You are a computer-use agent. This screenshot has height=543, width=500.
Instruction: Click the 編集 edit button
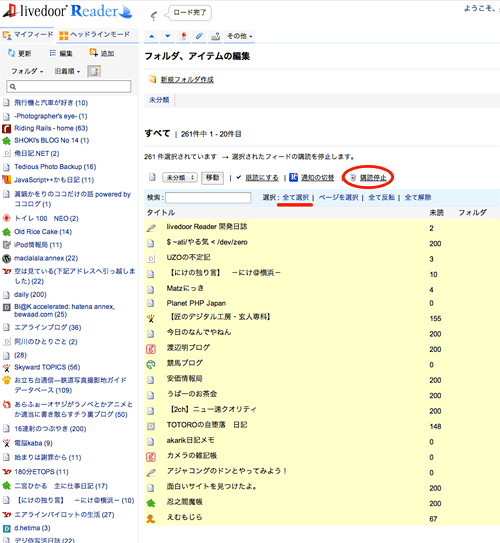(x=61, y=53)
